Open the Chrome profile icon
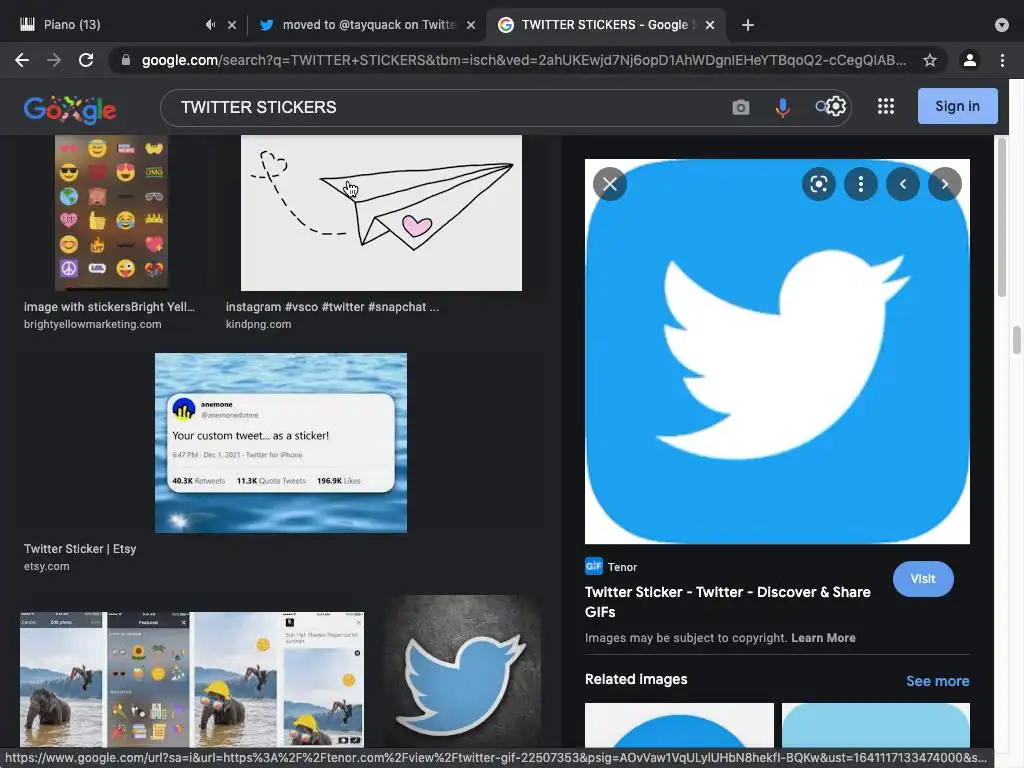 tap(970, 60)
